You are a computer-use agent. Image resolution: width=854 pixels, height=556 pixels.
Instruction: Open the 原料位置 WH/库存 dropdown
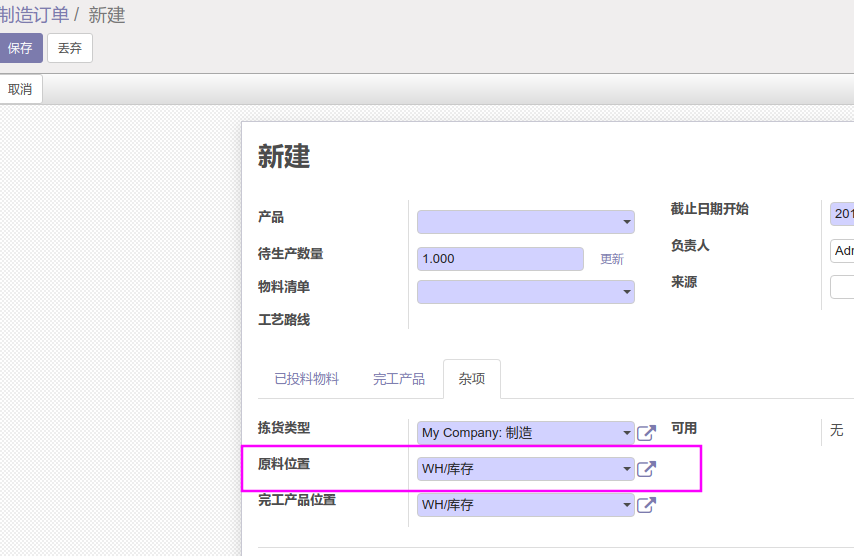coord(526,469)
